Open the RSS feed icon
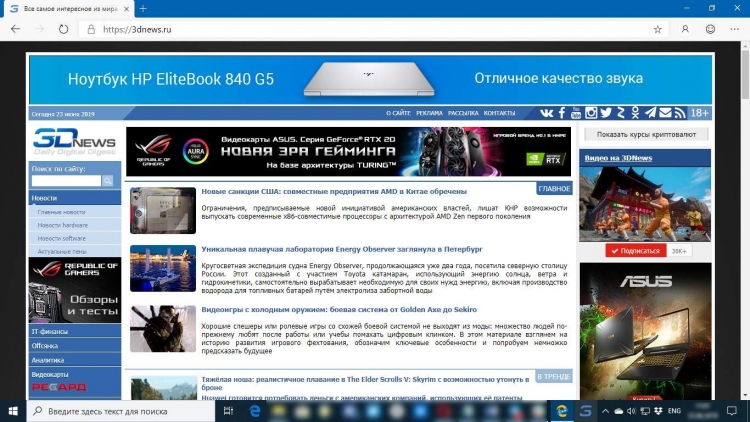The width and height of the screenshot is (750, 422). (x=680, y=113)
